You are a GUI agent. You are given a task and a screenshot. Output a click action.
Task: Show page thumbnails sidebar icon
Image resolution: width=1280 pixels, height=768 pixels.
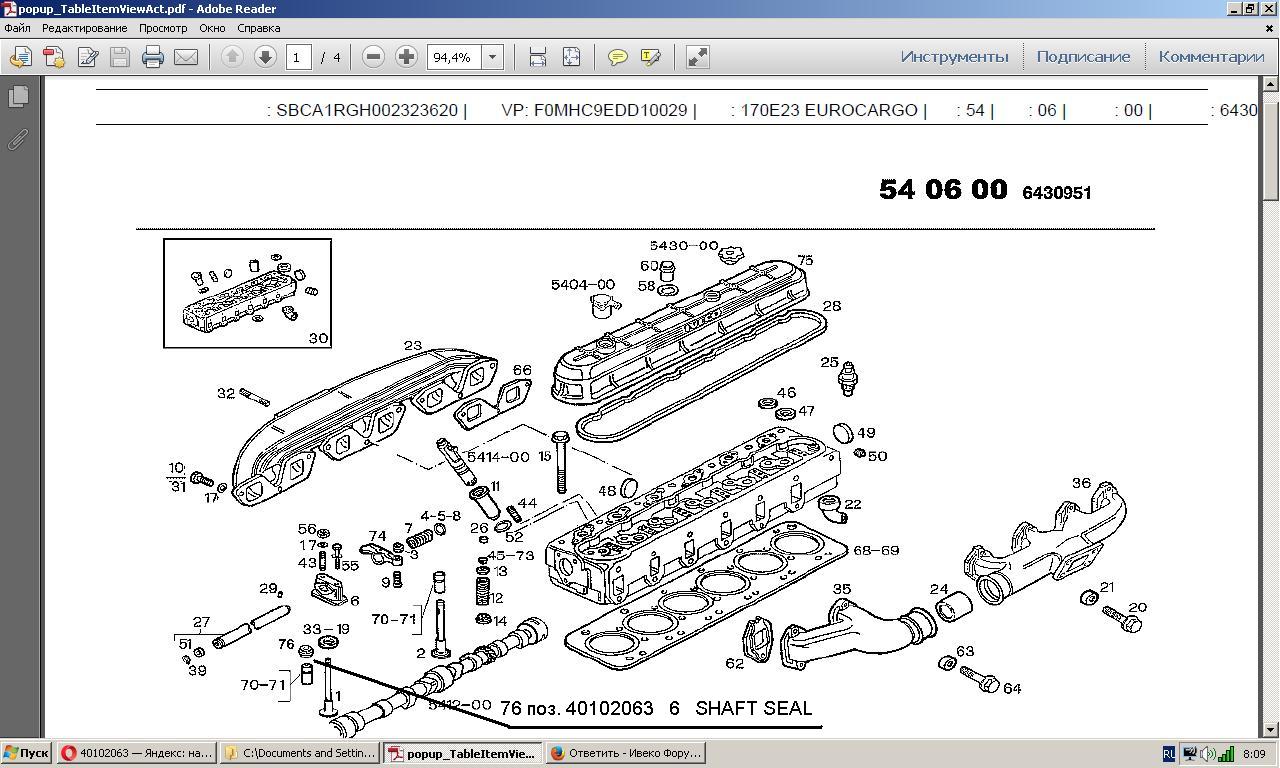(x=18, y=97)
